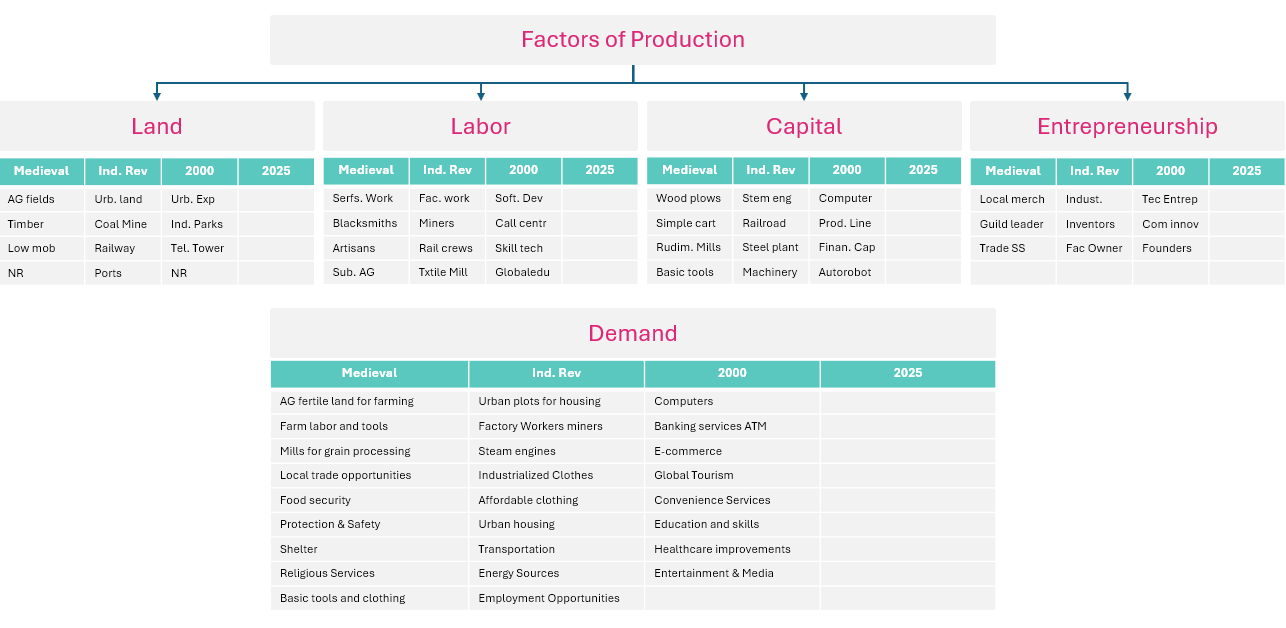The width and height of the screenshot is (1286, 628).
Task: Select the Labor heading box
Action: coord(480,126)
